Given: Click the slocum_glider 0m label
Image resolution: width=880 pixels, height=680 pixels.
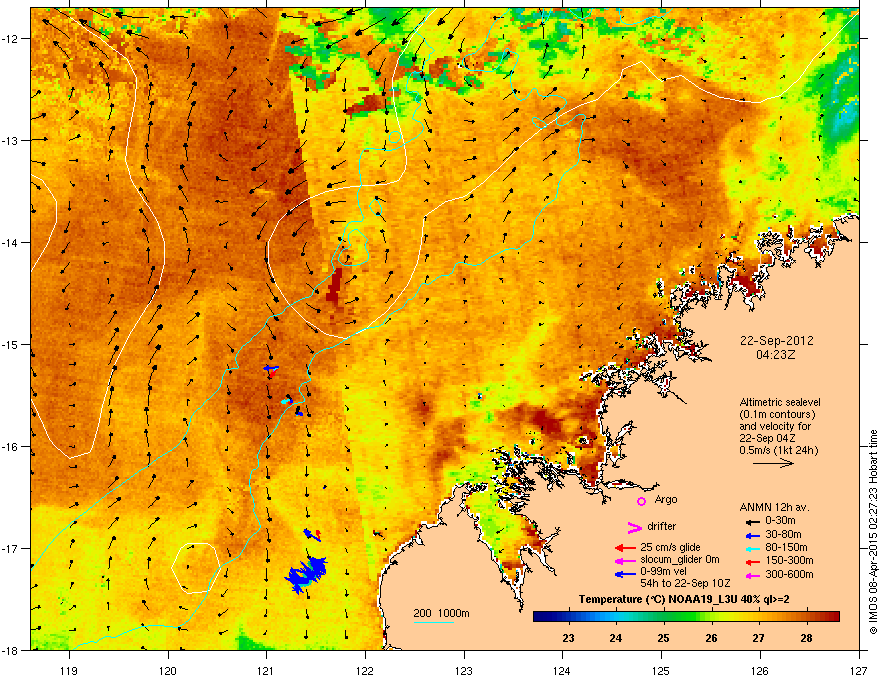Looking at the screenshot, I should pos(680,560).
